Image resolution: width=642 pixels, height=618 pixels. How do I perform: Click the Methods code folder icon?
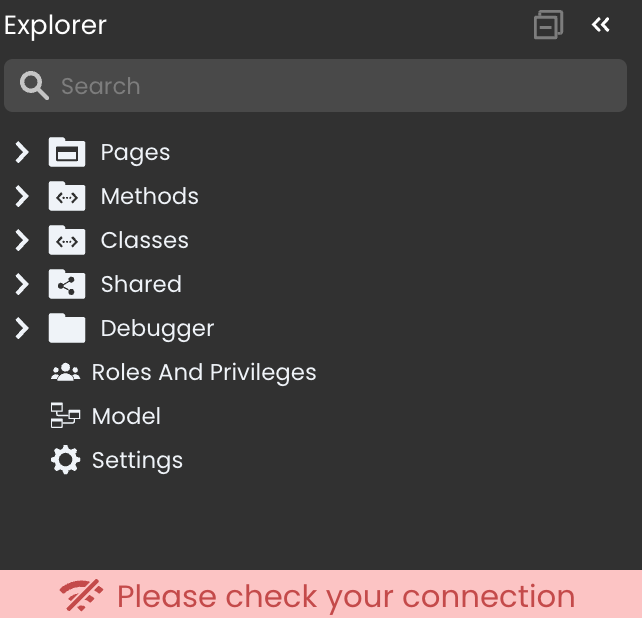(x=67, y=196)
